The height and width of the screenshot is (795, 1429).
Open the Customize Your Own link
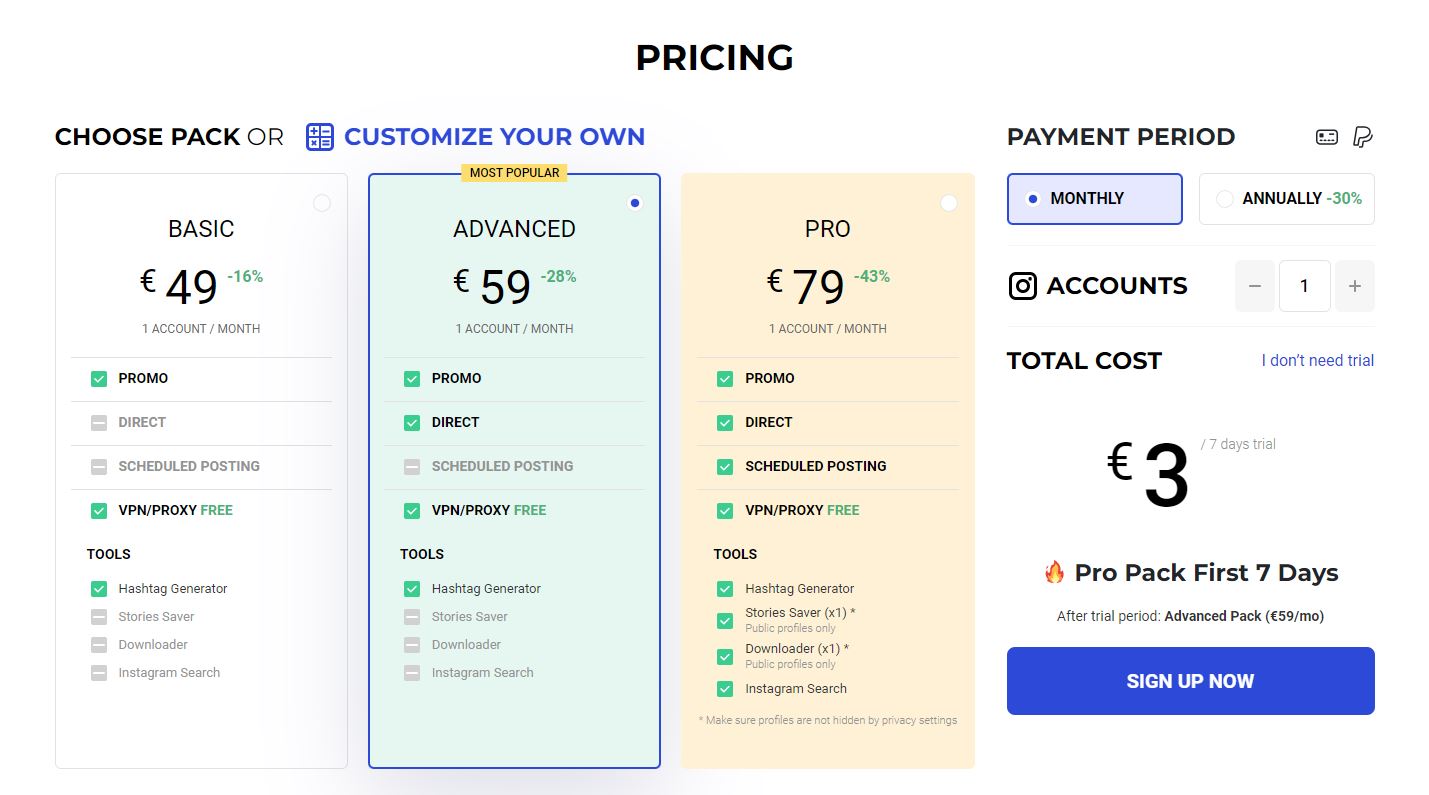coord(494,137)
